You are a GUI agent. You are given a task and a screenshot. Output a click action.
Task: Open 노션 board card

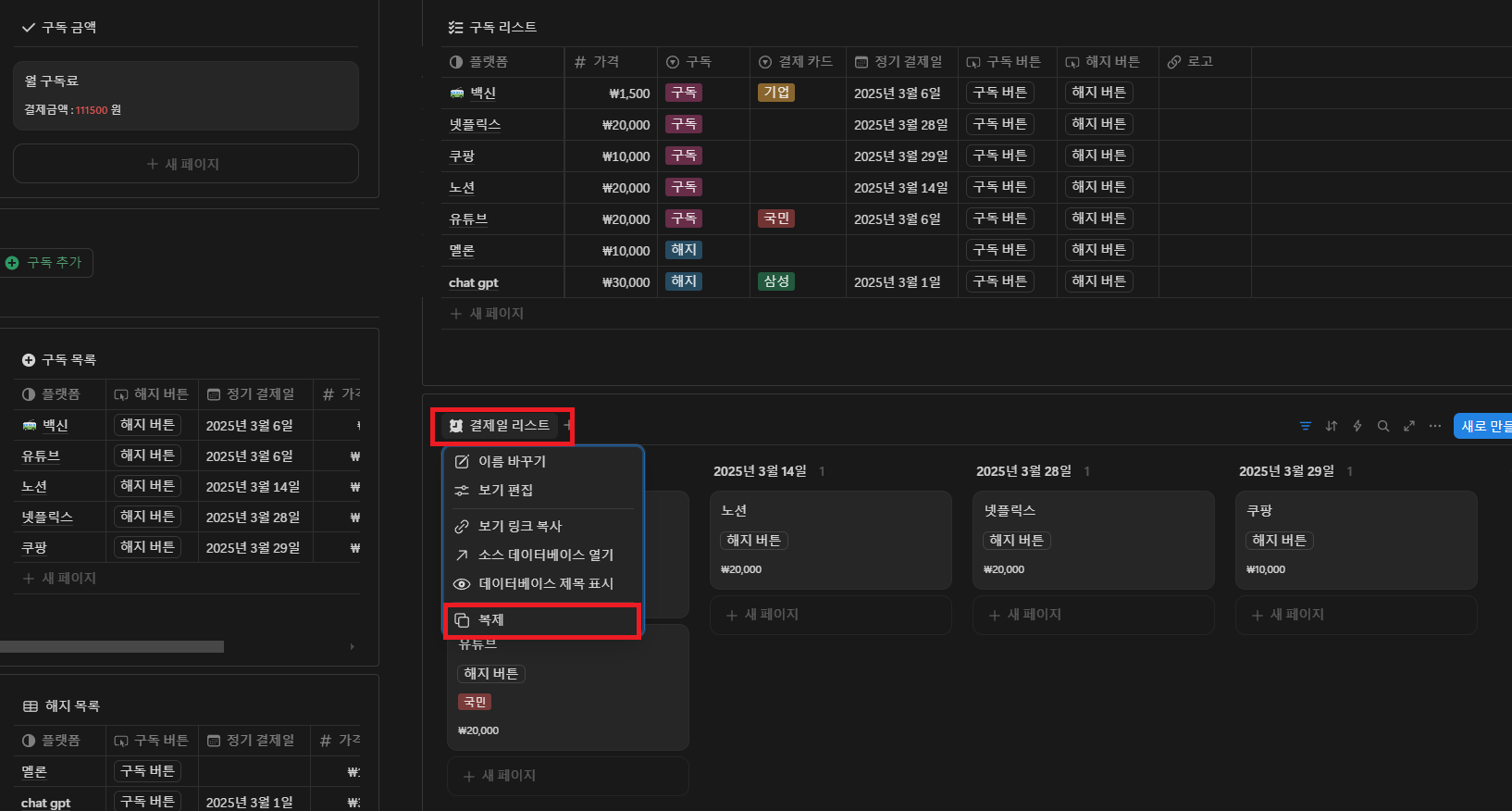tap(831, 541)
